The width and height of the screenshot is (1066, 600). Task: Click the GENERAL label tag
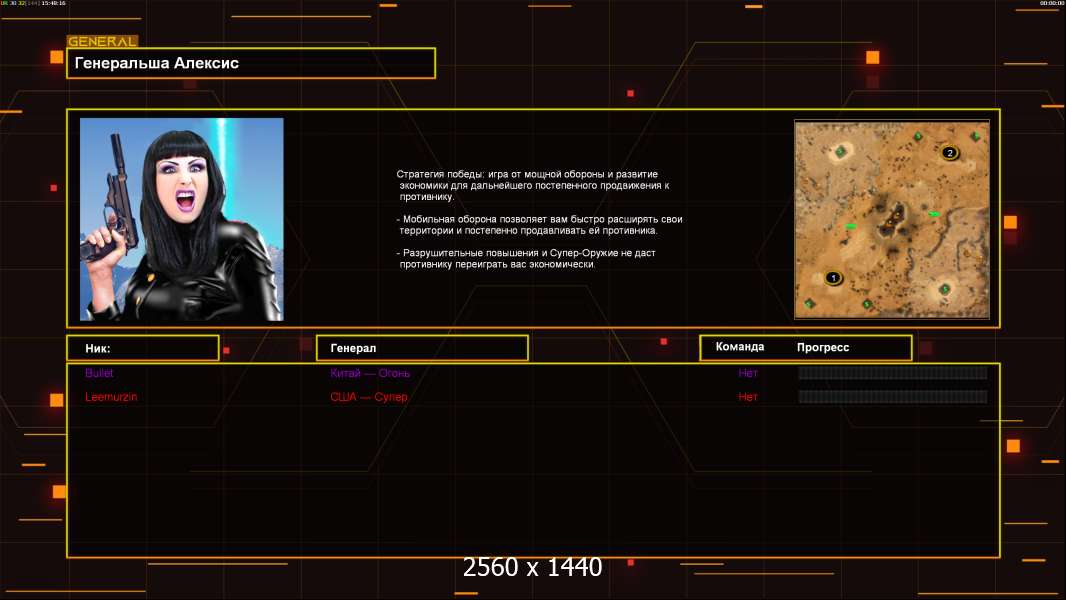point(102,41)
